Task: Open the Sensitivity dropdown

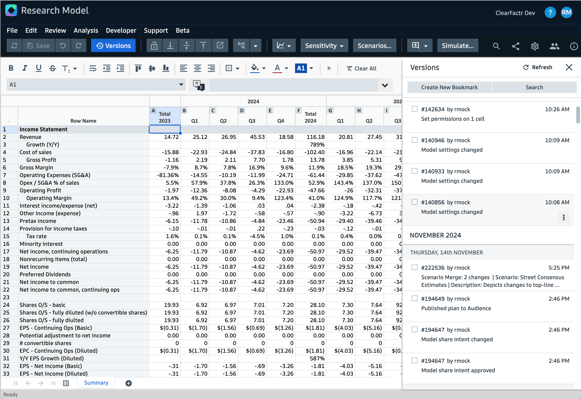Action: 324,46
